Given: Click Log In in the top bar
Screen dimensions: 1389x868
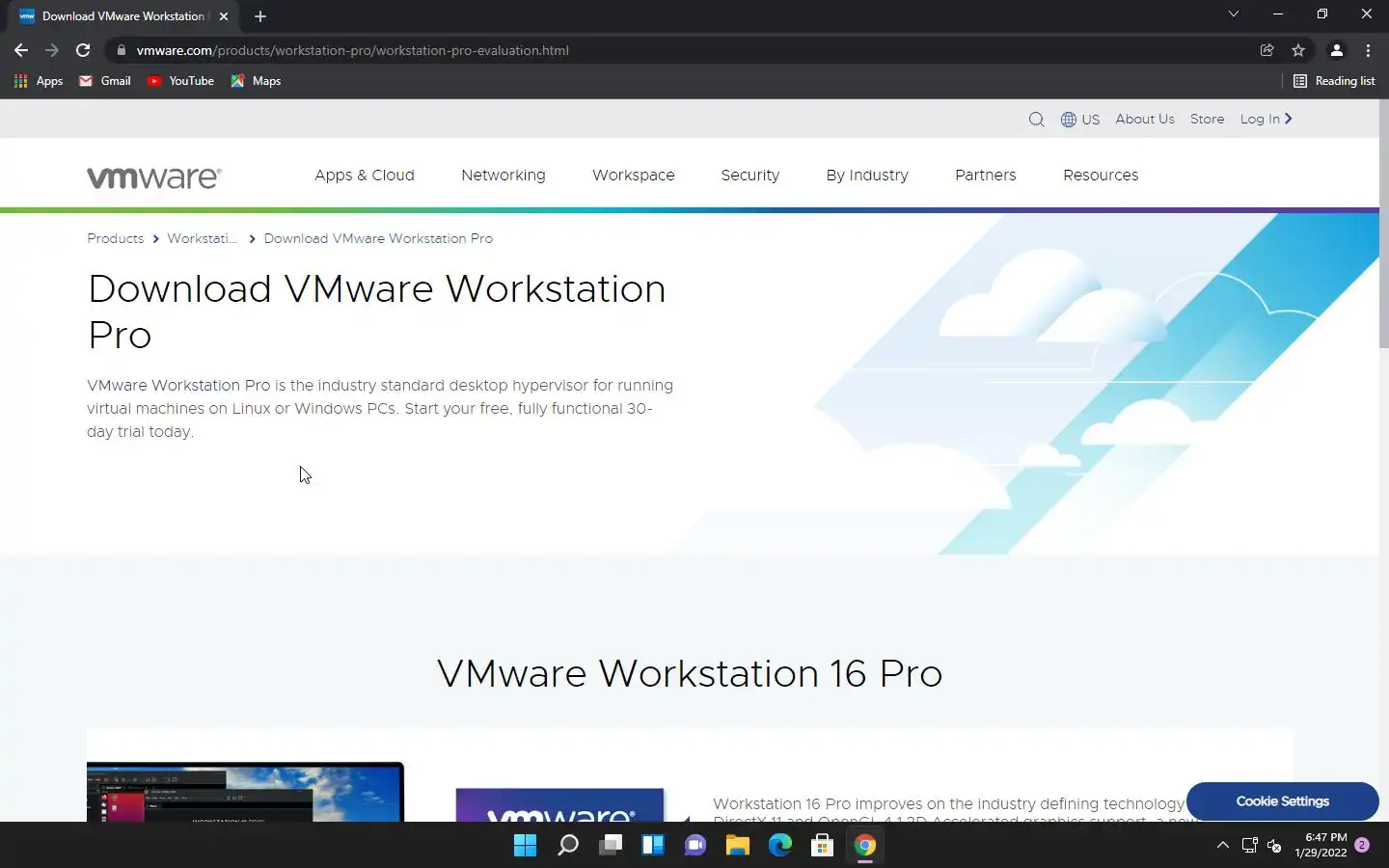Looking at the screenshot, I should 1266,119.
